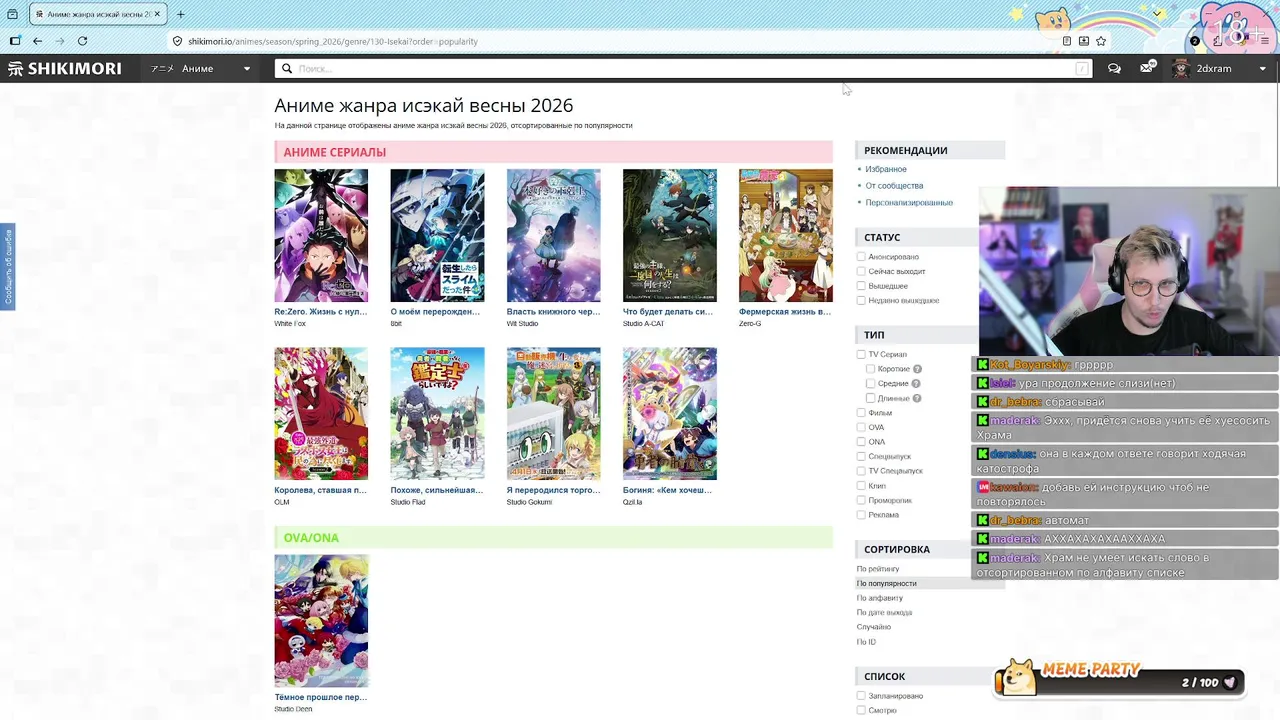Check the Вышедшее status checkbox
Screen dimensions: 1280x720
click(861, 286)
